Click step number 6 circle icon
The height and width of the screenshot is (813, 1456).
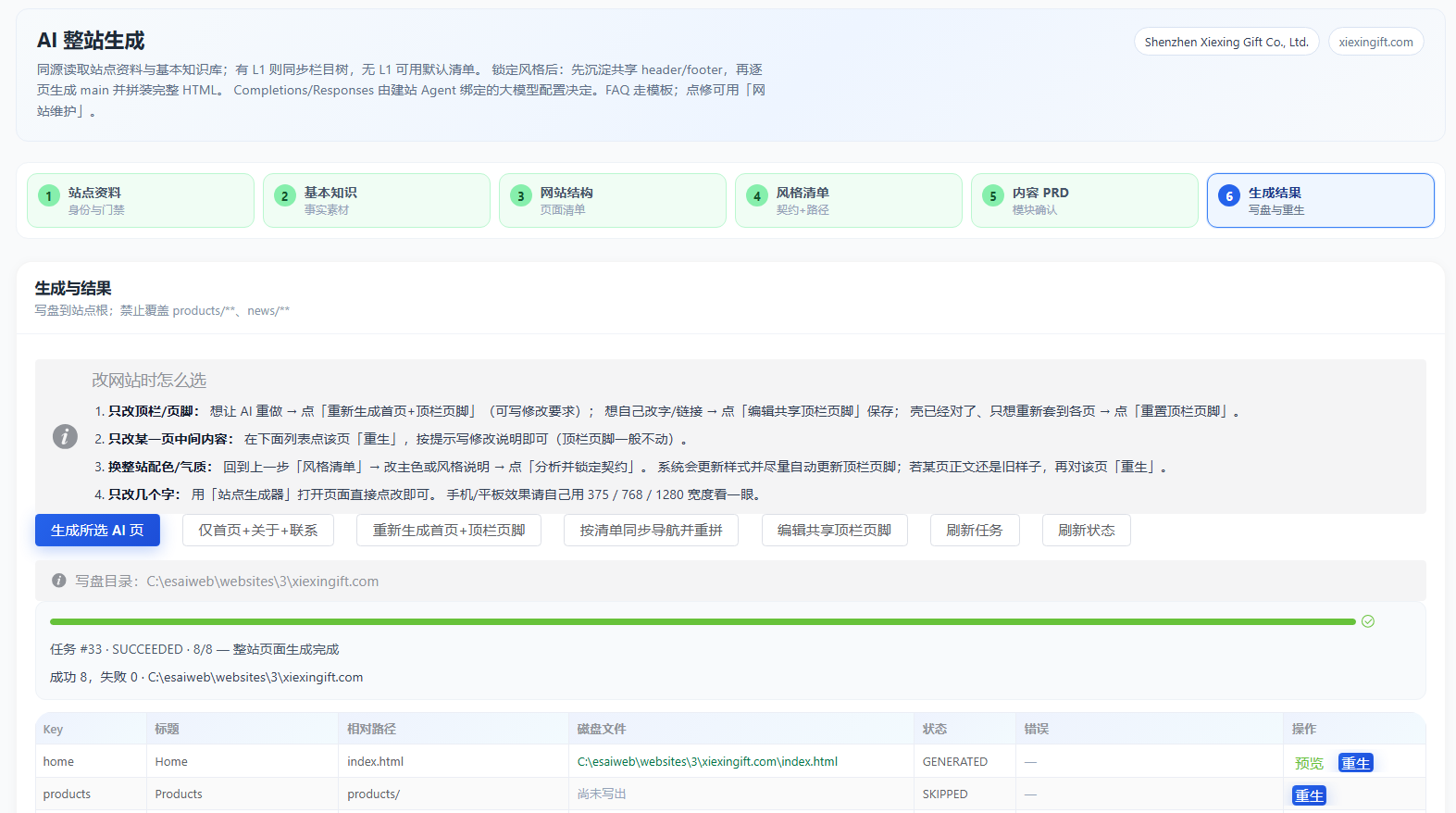(1229, 195)
